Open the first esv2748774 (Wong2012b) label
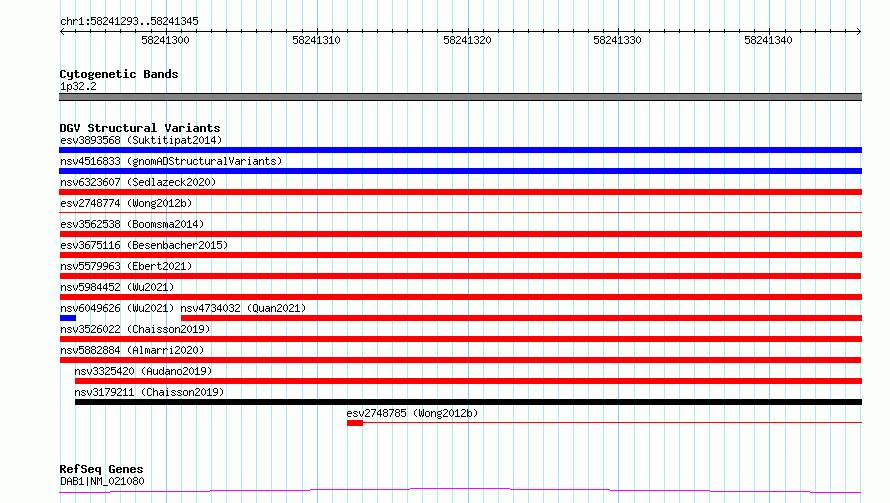The width and height of the screenshot is (890, 503). point(126,203)
